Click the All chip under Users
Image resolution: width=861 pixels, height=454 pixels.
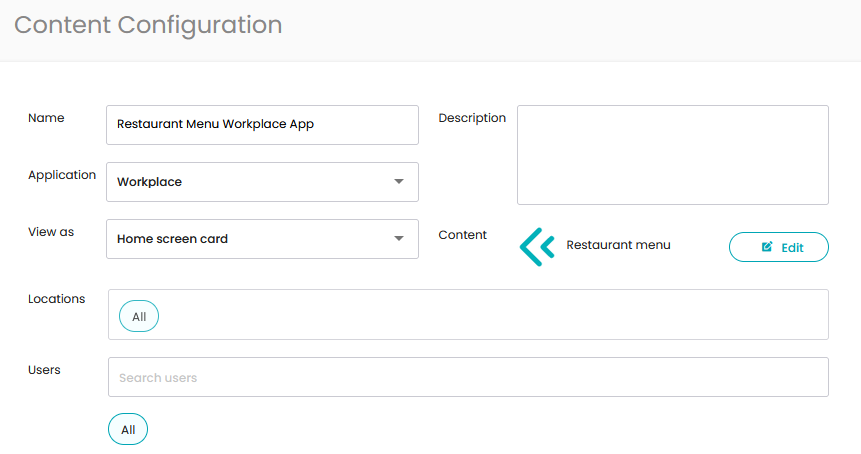[128, 429]
